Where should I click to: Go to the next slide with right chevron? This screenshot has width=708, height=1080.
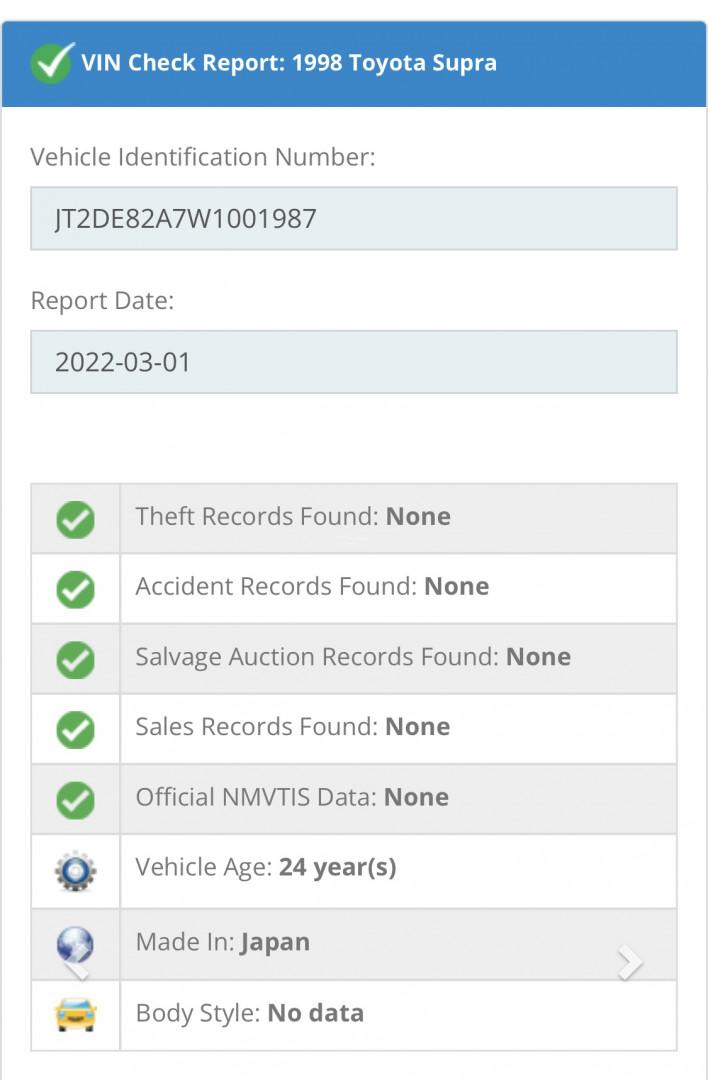(x=630, y=963)
